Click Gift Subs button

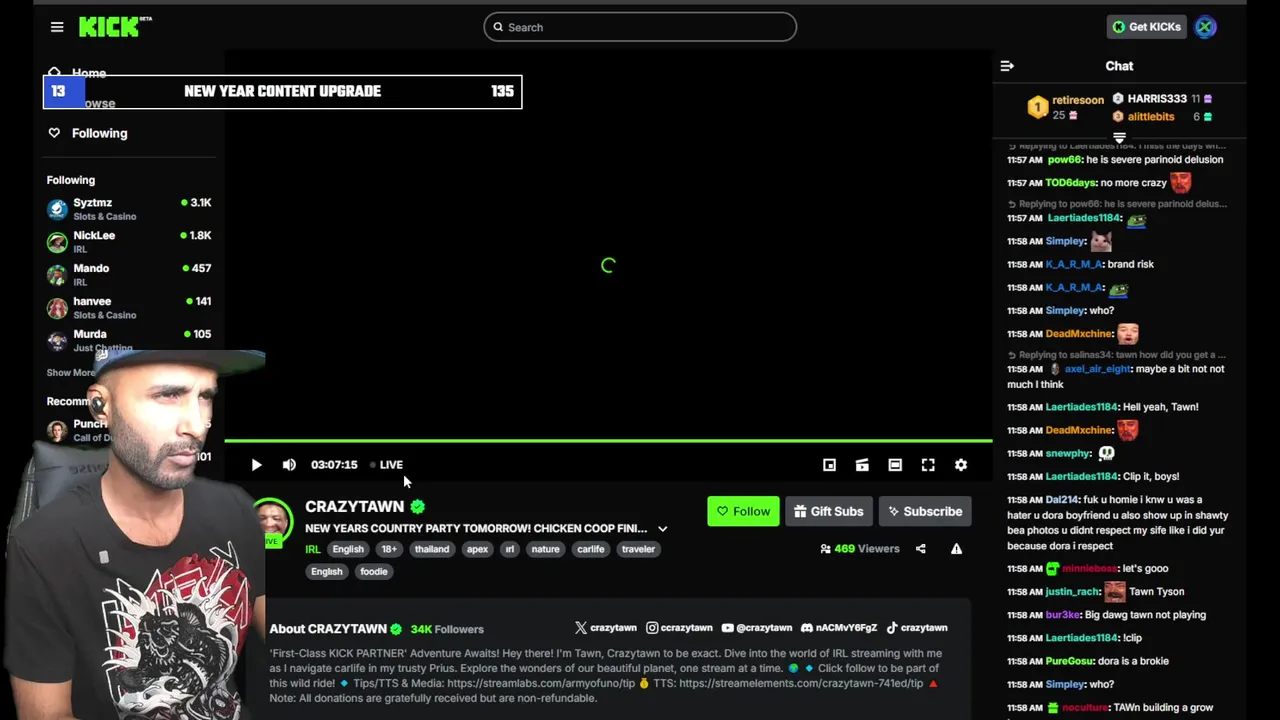pos(829,511)
